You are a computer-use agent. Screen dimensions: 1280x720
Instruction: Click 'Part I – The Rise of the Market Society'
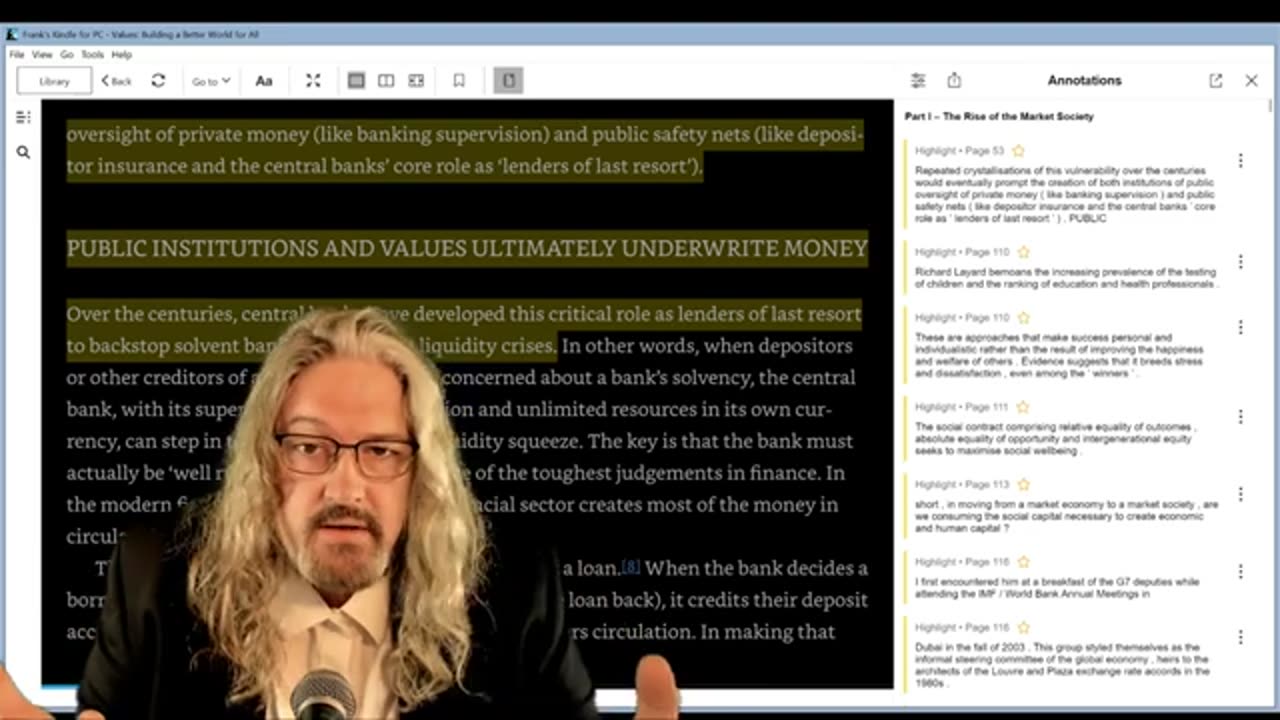999,117
